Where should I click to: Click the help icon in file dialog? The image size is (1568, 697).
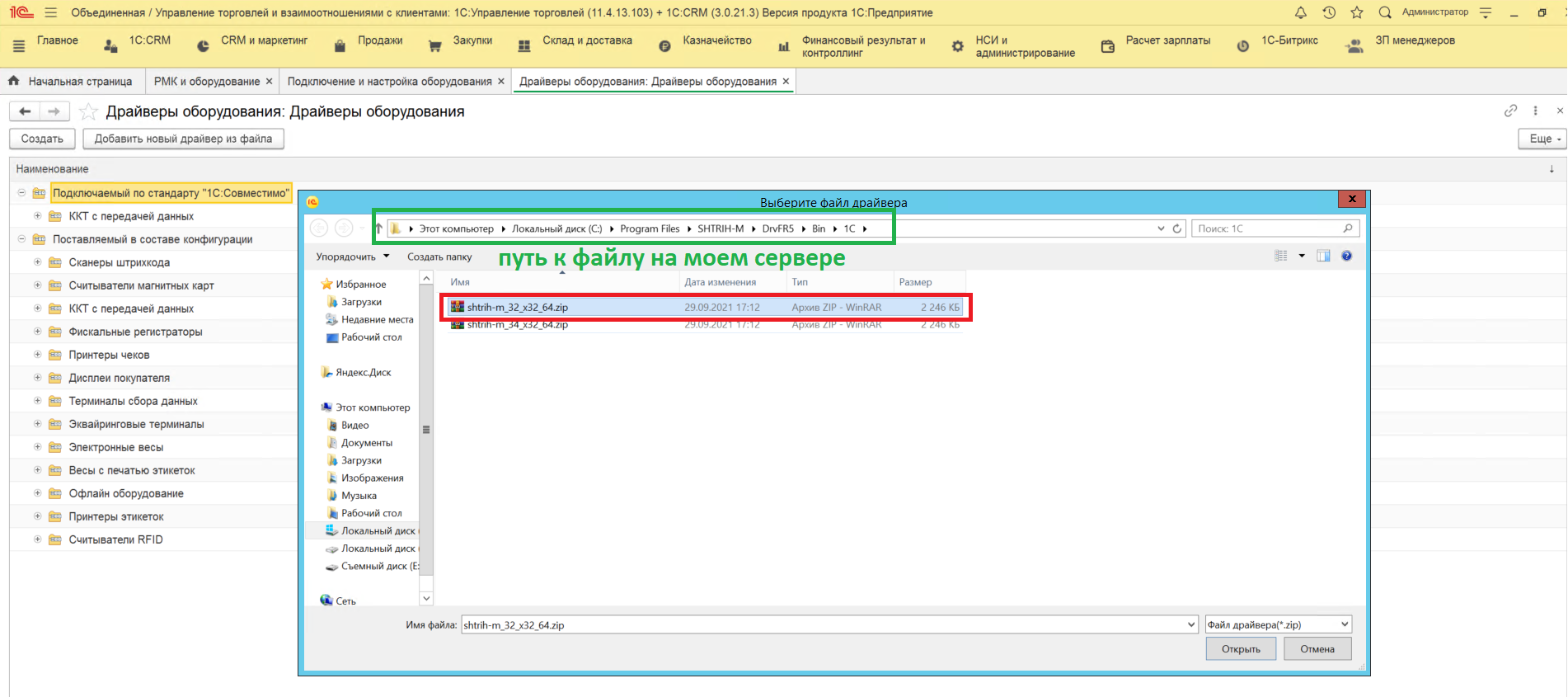[1346, 256]
